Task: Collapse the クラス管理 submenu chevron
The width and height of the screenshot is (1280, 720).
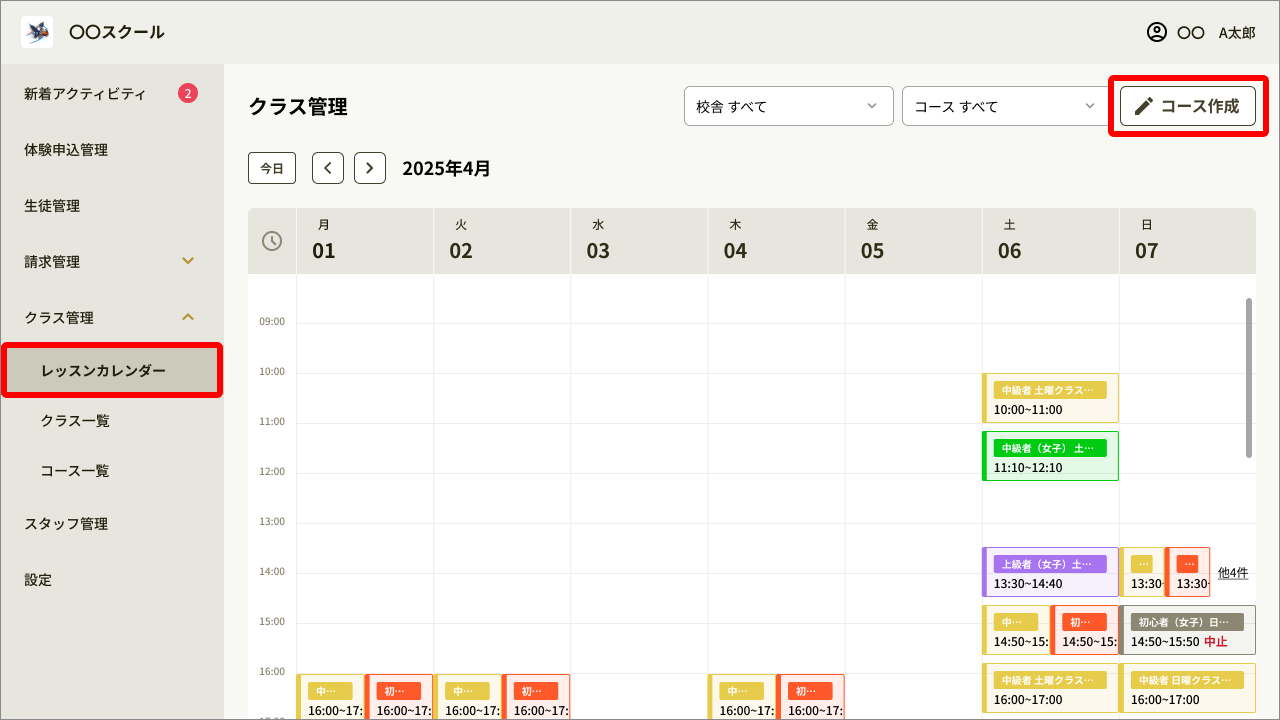Action: [x=187, y=317]
